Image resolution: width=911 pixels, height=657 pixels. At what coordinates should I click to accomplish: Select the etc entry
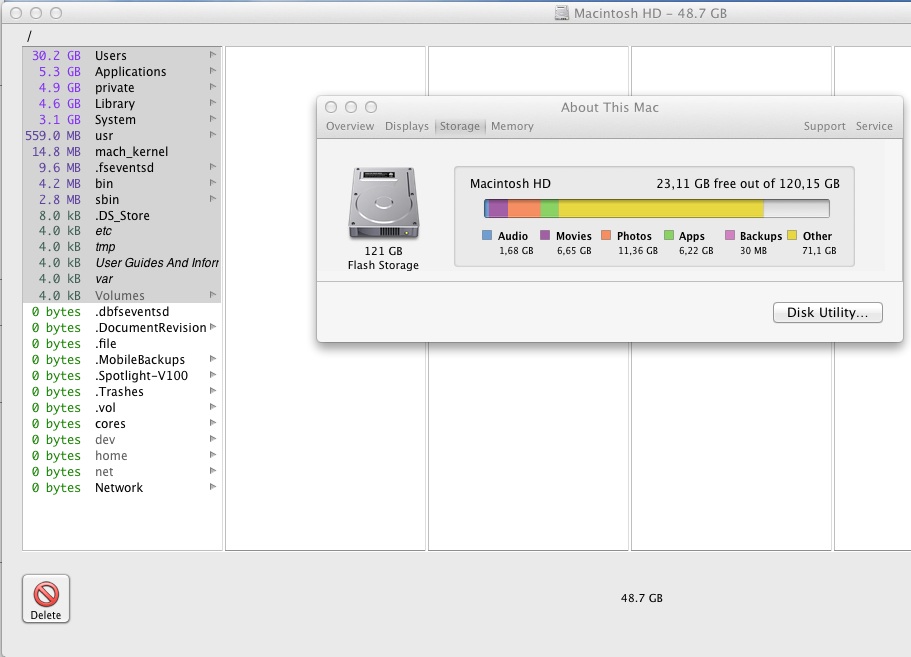pos(122,231)
